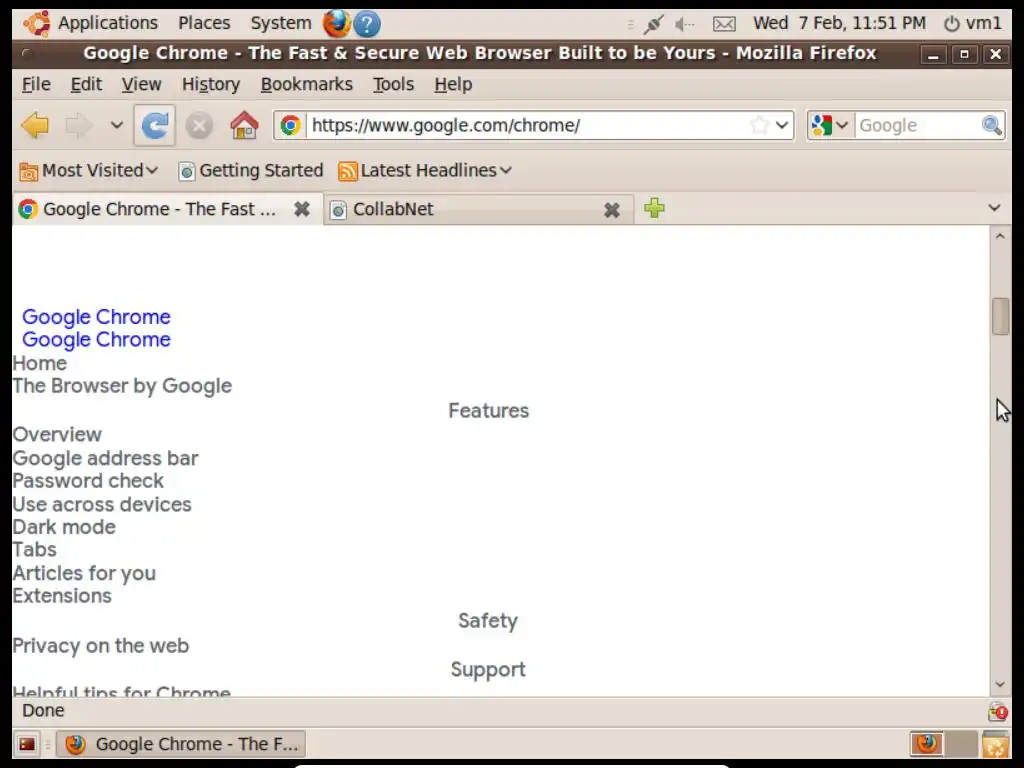Click the Home text on the page

[x=40, y=363]
